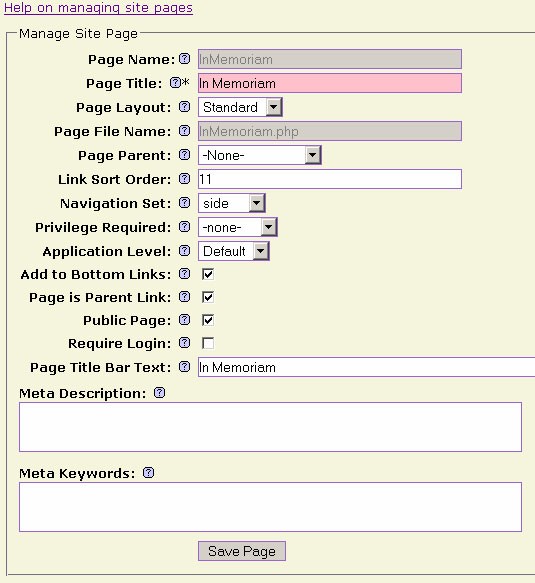The width and height of the screenshot is (535, 583).
Task: Uncheck the Add to Bottom Links checkbox
Action: click(x=208, y=274)
